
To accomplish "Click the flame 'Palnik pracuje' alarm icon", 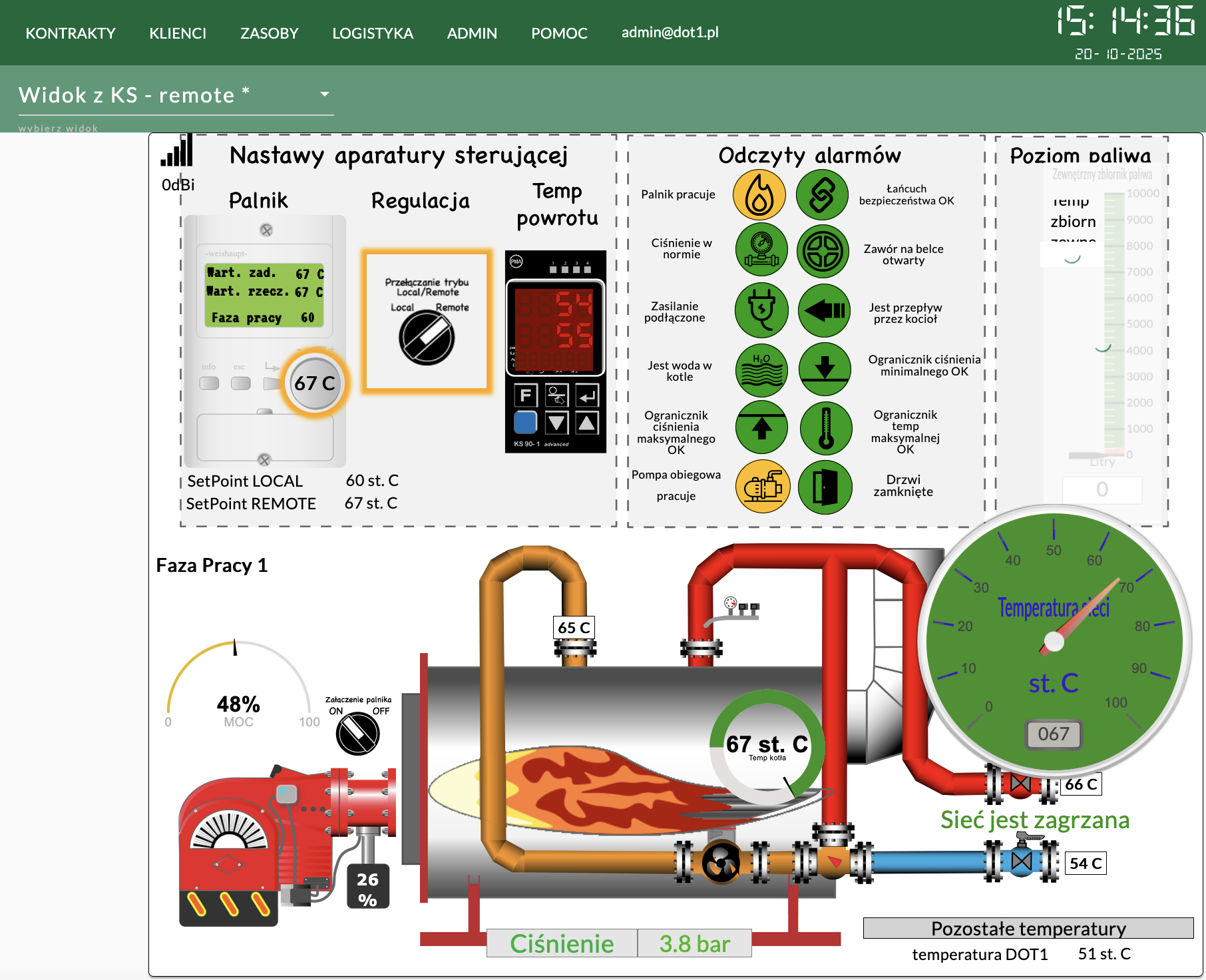I will (x=759, y=195).
